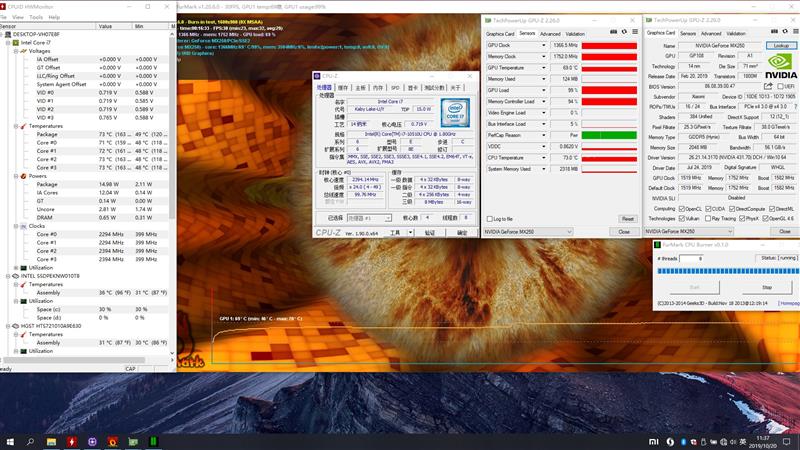
Task: Click Close in the GPU-Z Sensors window
Action: pos(624,232)
